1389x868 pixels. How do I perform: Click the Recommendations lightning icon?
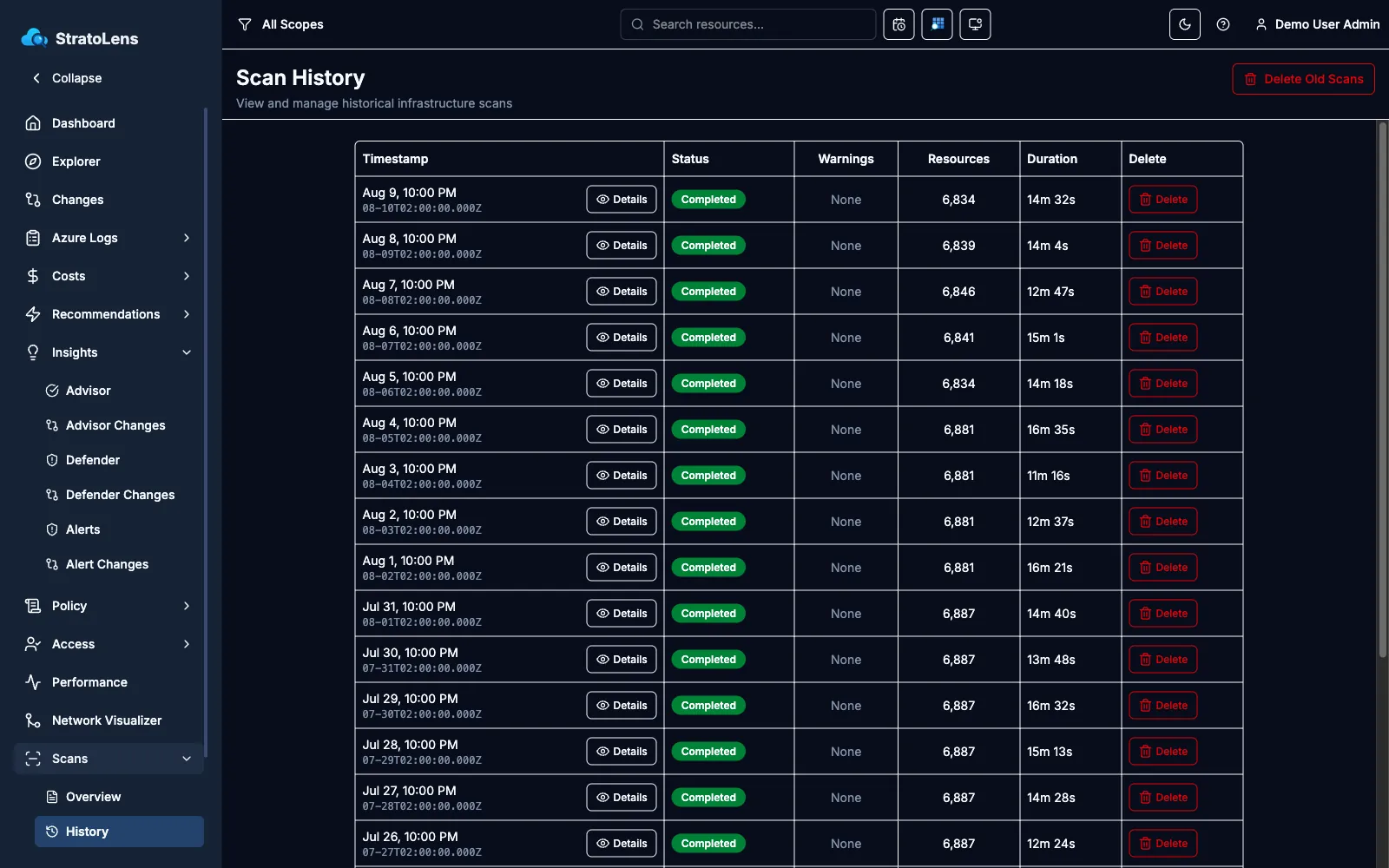pyautogui.click(x=33, y=314)
